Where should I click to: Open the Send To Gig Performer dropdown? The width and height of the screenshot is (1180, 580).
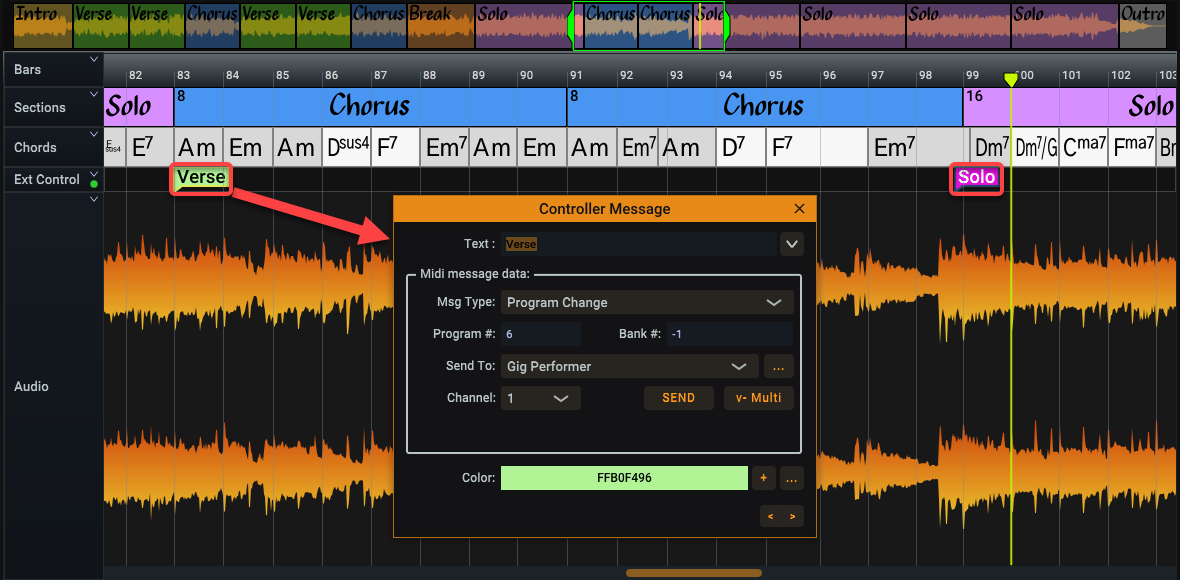pos(629,366)
